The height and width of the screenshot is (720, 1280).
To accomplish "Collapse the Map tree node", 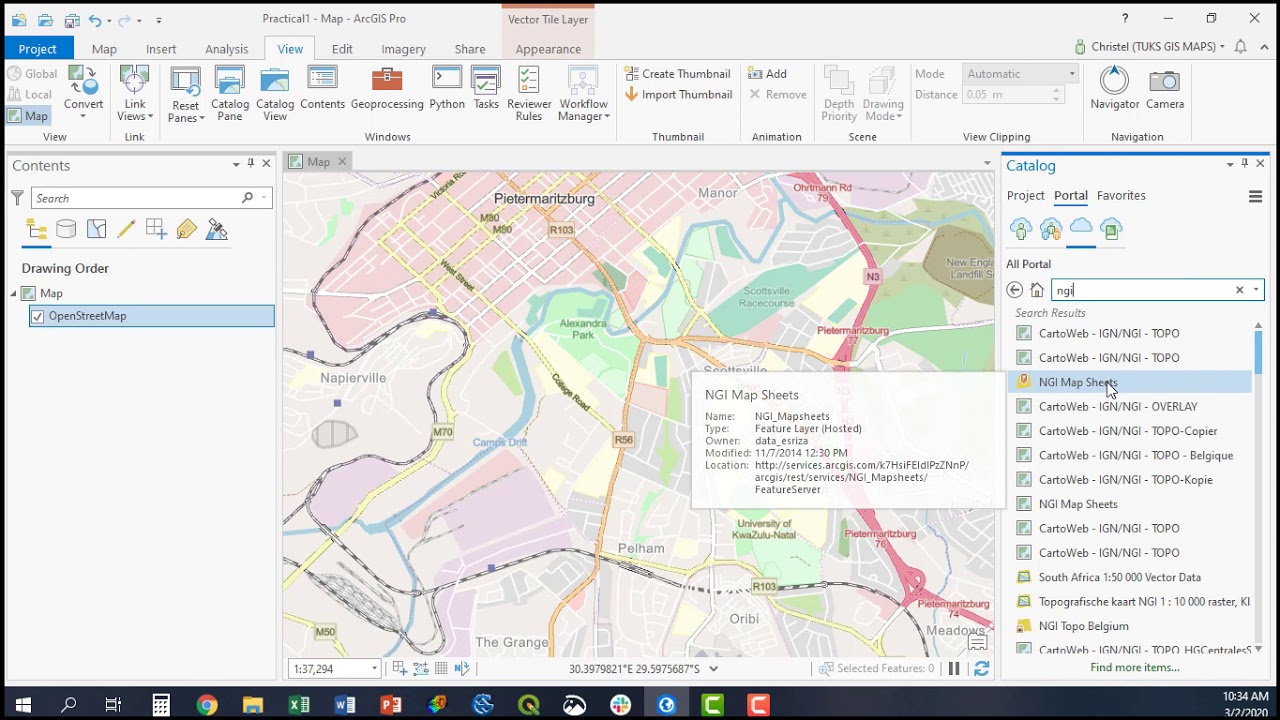I will tap(14, 293).
